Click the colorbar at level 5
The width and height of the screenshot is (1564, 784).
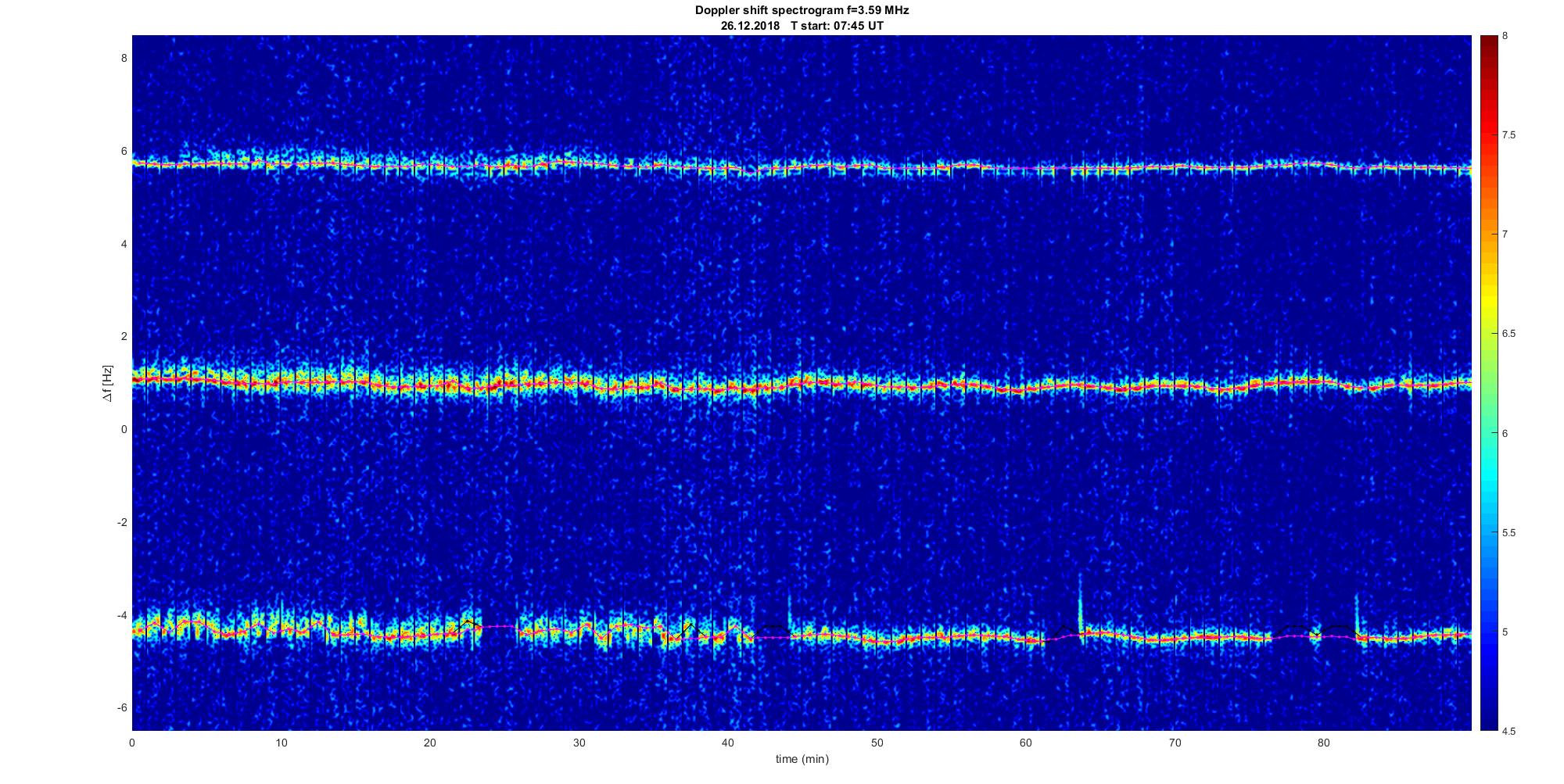point(1488,632)
